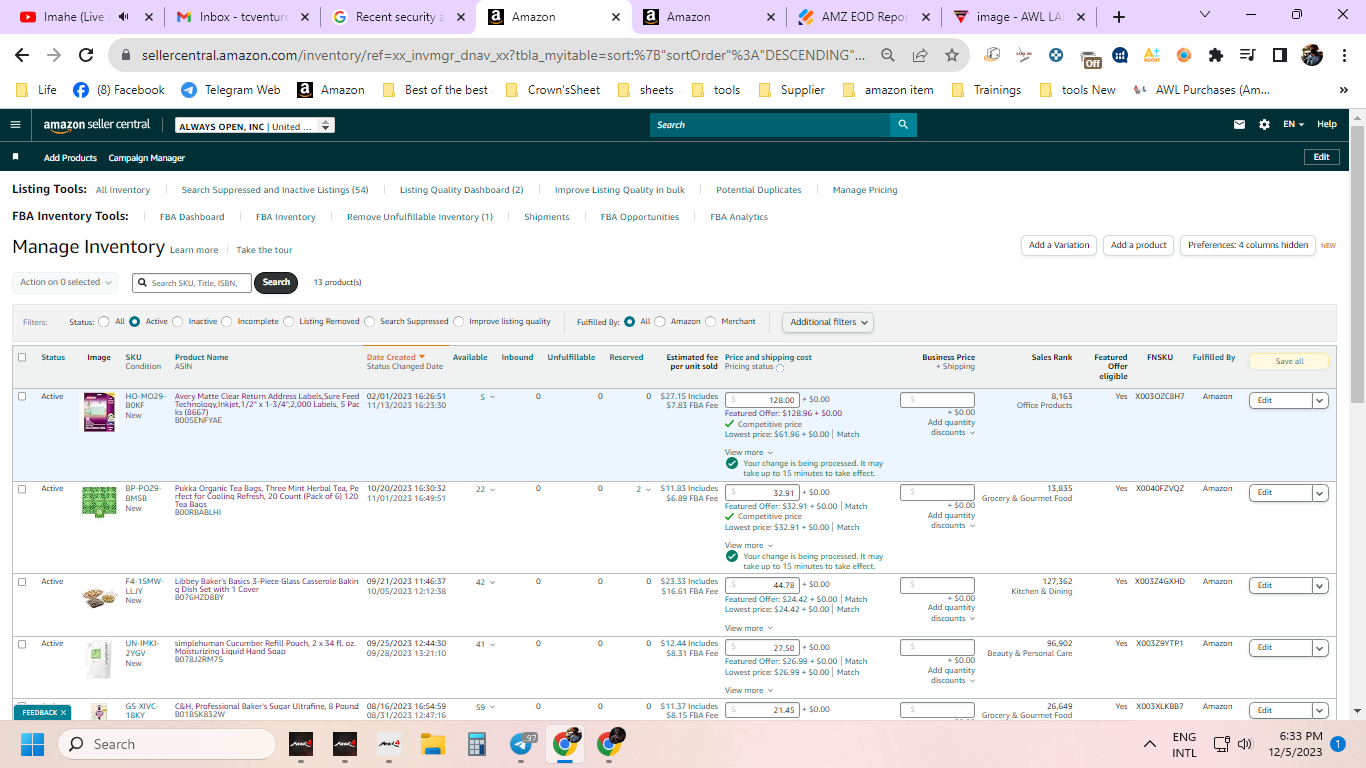This screenshot has height=768, width=1366.
Task: Open dropdown arrow beside Edit for Avery row
Action: [x=1320, y=400]
